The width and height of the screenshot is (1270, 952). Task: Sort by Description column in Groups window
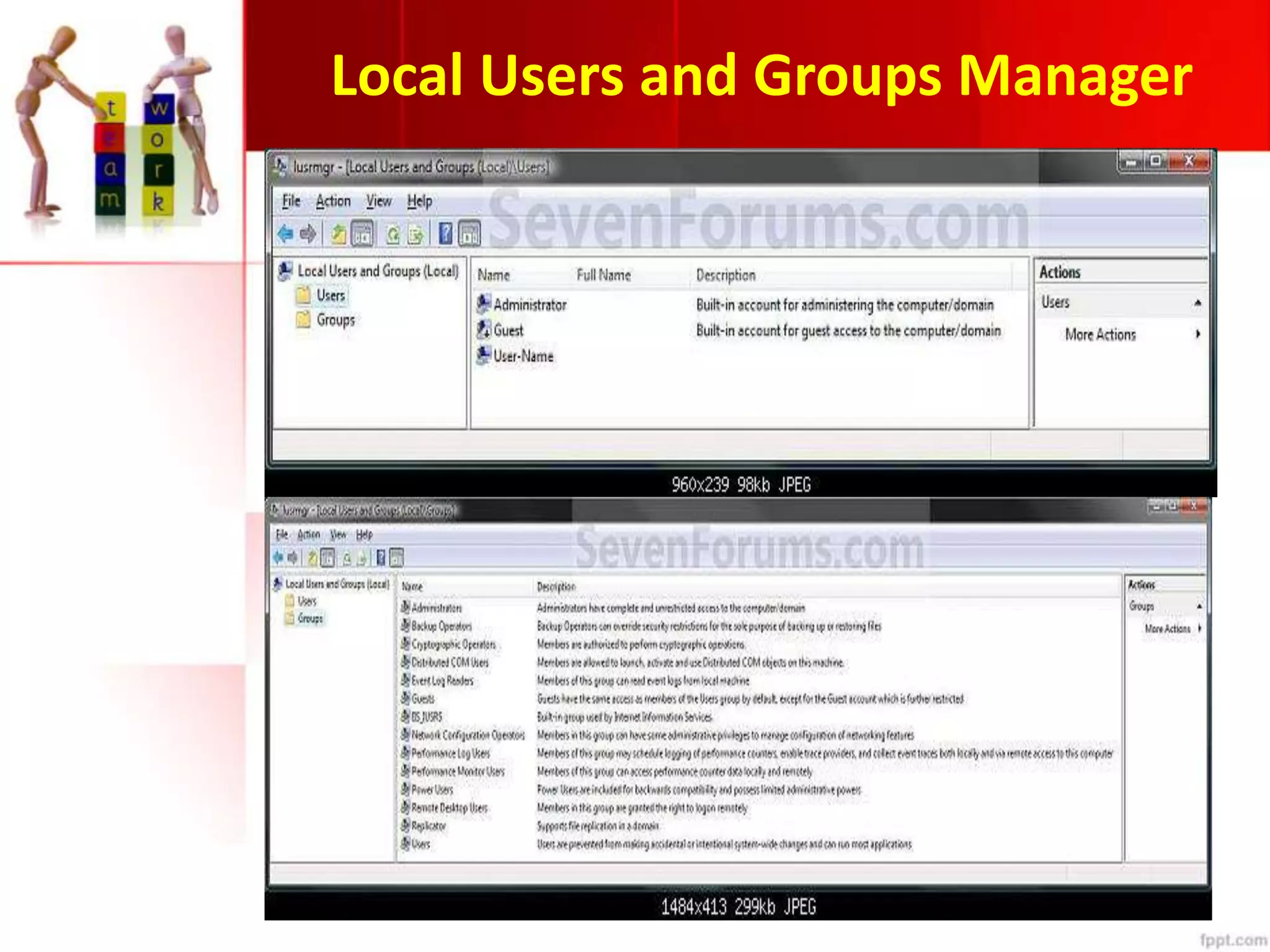pyautogui.click(x=556, y=586)
